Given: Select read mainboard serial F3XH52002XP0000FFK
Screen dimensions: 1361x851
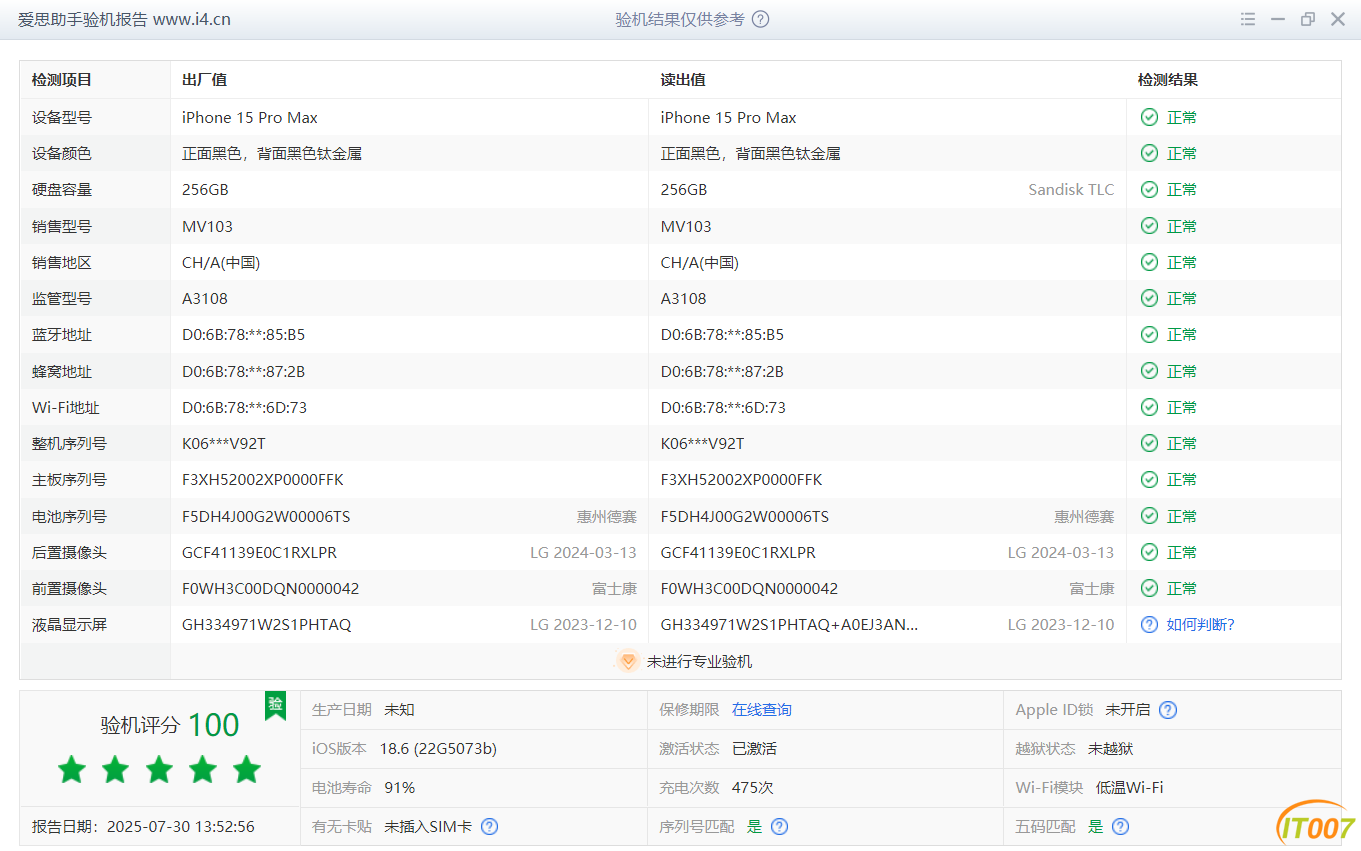Looking at the screenshot, I should click(742, 480).
